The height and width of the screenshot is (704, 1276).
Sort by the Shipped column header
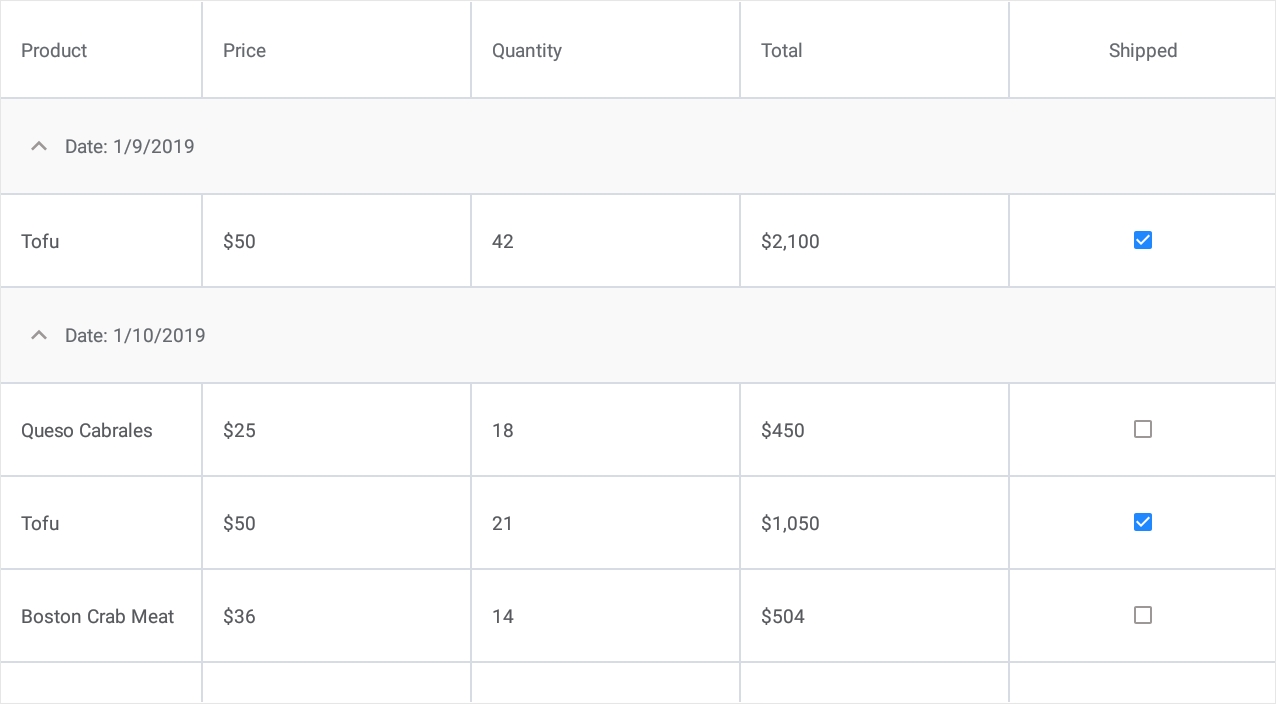(x=1143, y=50)
